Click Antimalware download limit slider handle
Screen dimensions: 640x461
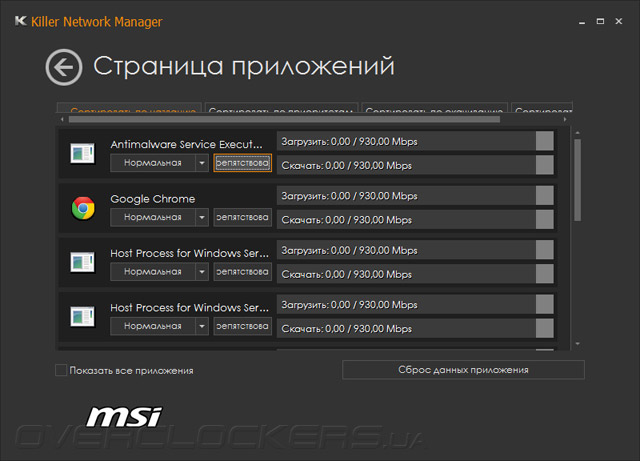(x=544, y=165)
